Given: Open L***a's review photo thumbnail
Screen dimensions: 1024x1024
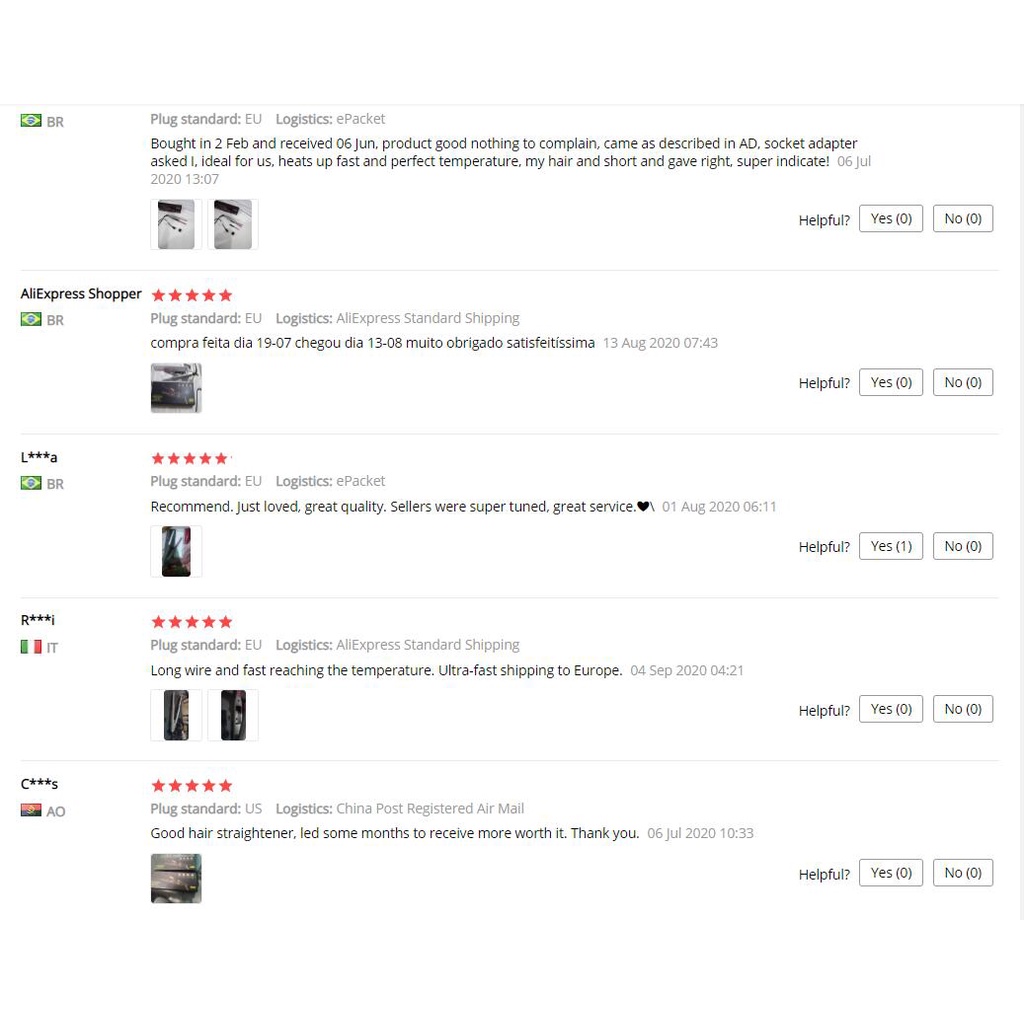Looking at the screenshot, I should [176, 551].
